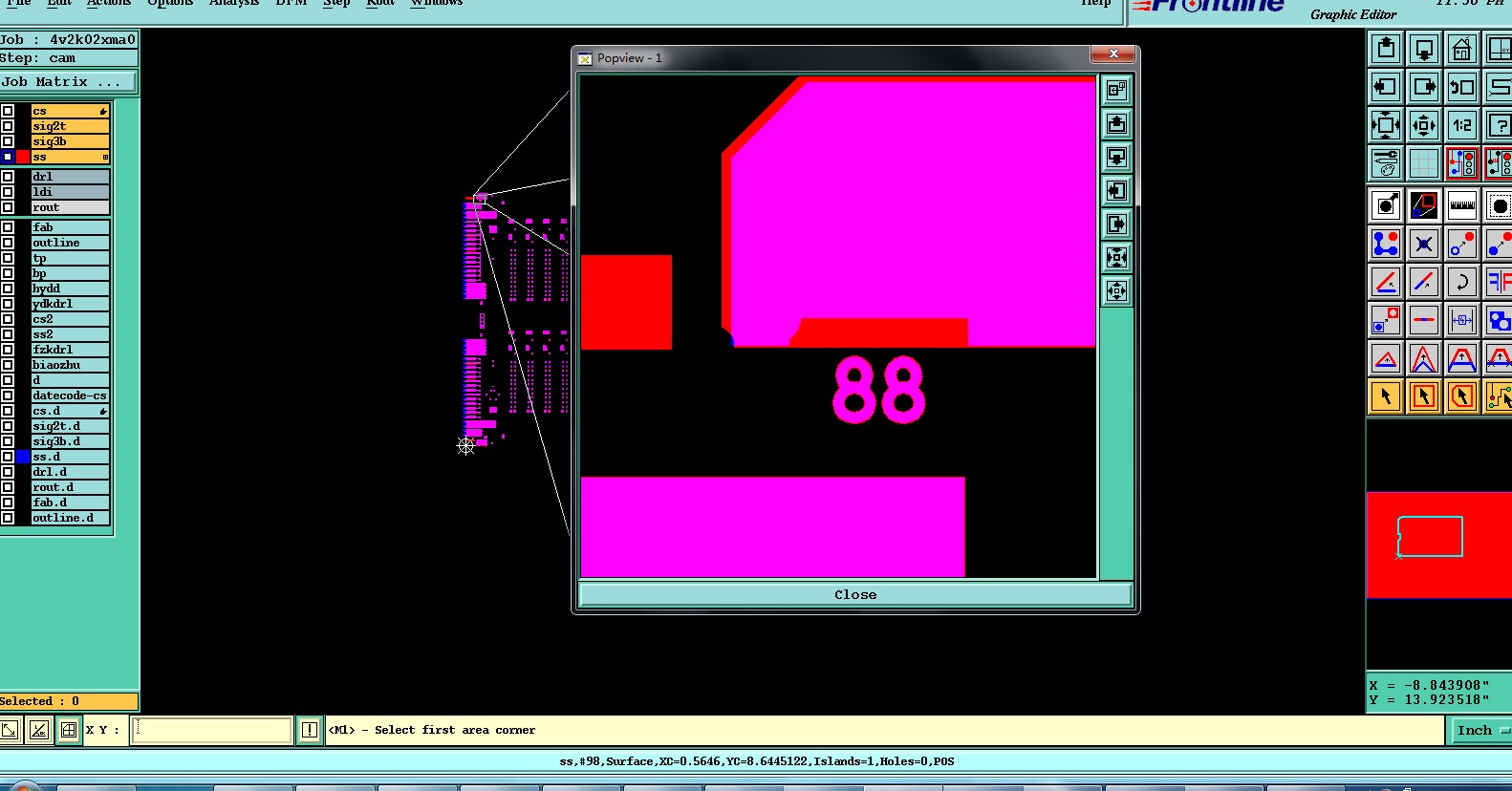Screen dimensions: 1512x791
Task: Toggle the outline layer checkbox
Action: pos(8,243)
